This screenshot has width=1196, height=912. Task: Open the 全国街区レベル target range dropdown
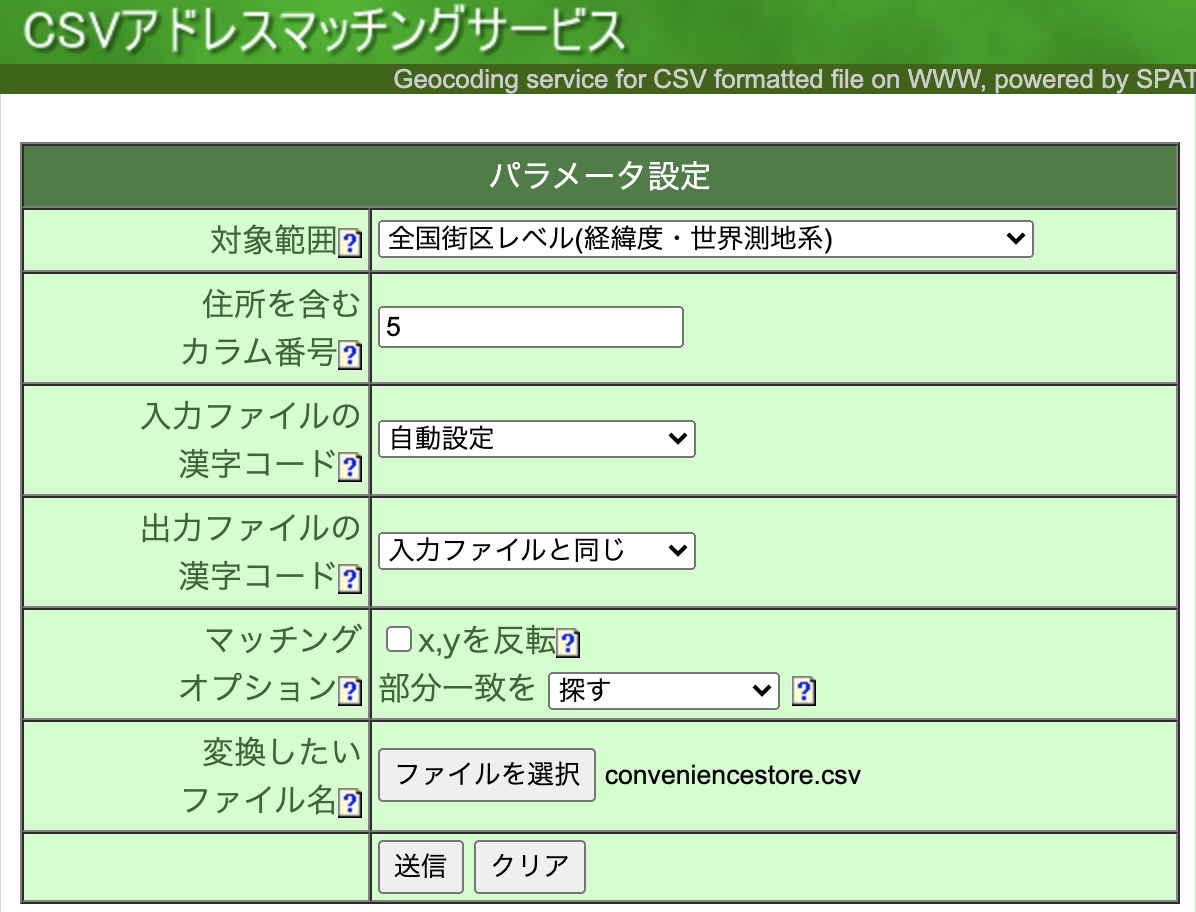[x=705, y=239]
